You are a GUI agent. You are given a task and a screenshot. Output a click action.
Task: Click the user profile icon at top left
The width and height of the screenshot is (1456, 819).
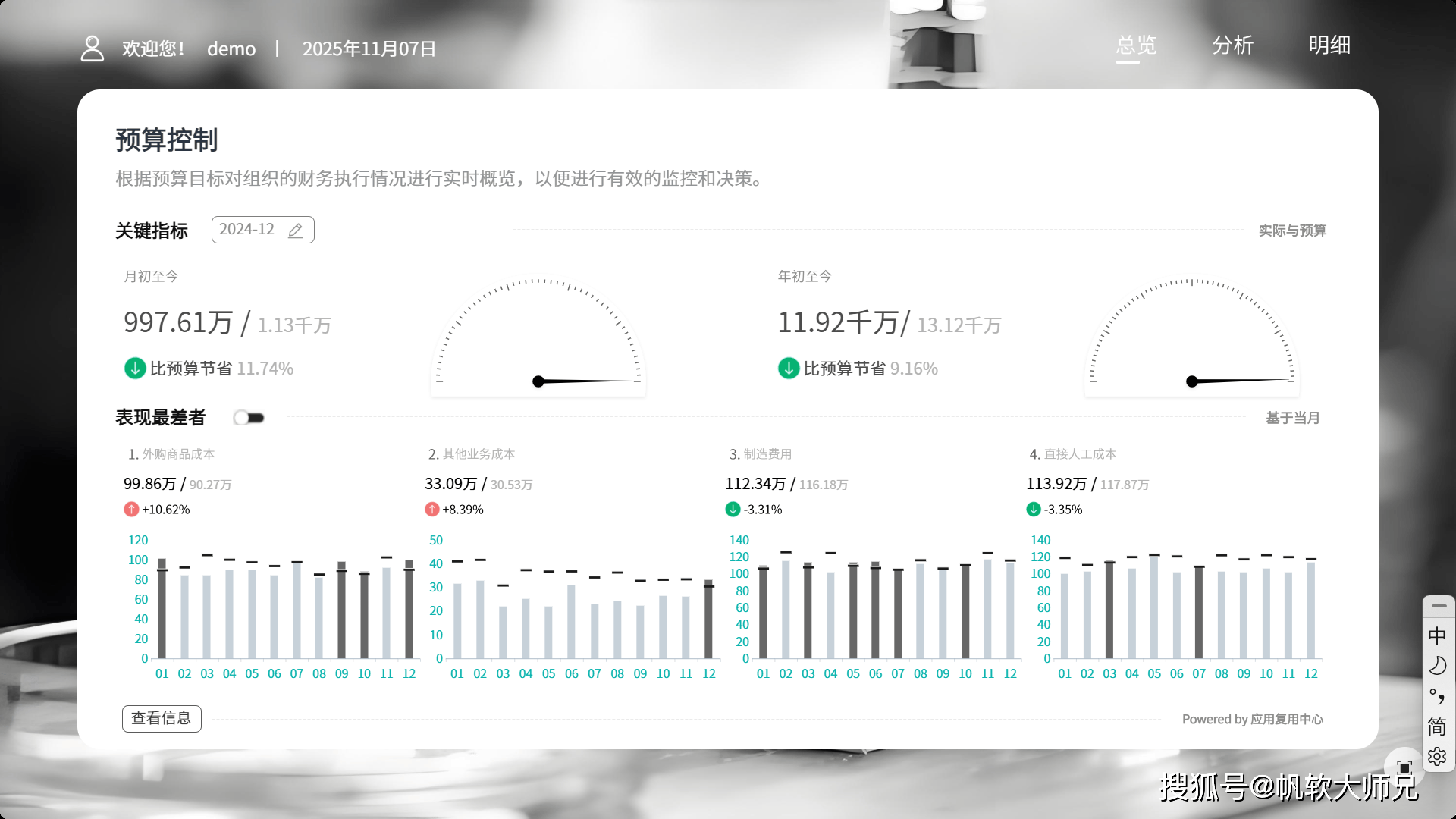click(x=92, y=48)
